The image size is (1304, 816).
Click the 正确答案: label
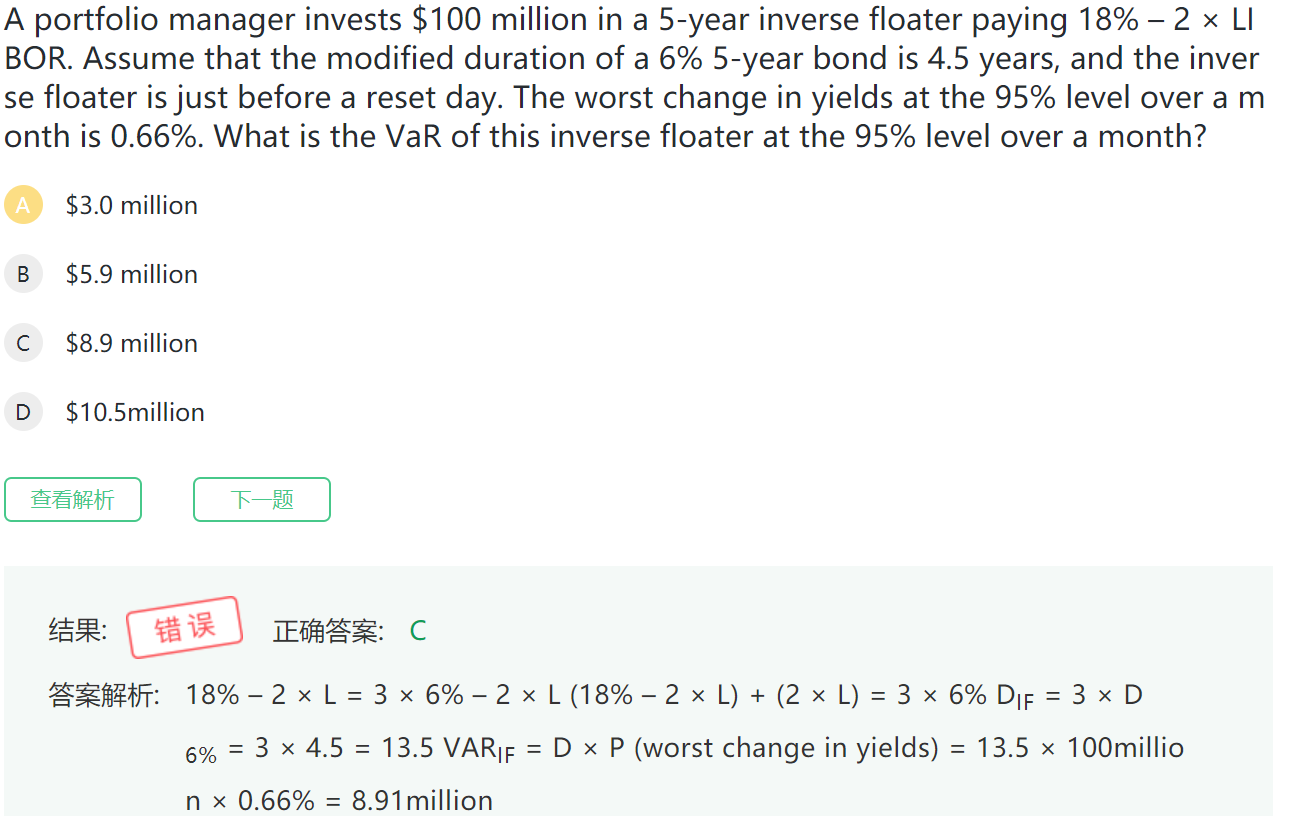[328, 631]
